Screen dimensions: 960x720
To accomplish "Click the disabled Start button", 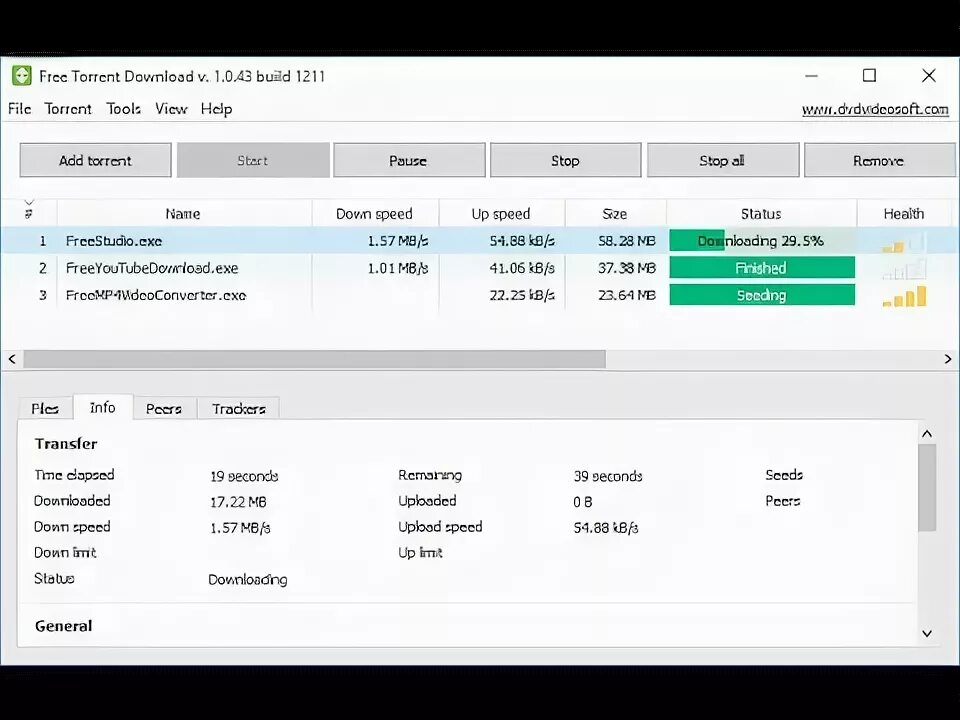I will [x=253, y=160].
